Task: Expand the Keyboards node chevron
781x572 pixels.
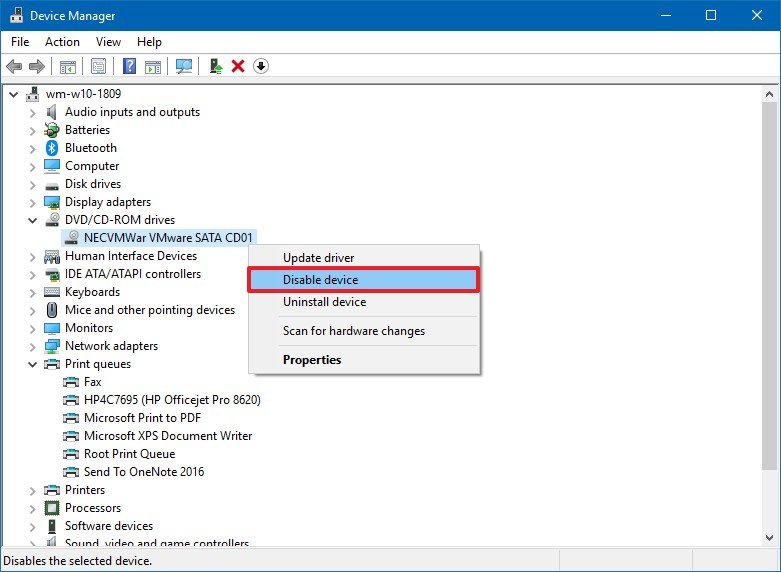Action: point(32,293)
